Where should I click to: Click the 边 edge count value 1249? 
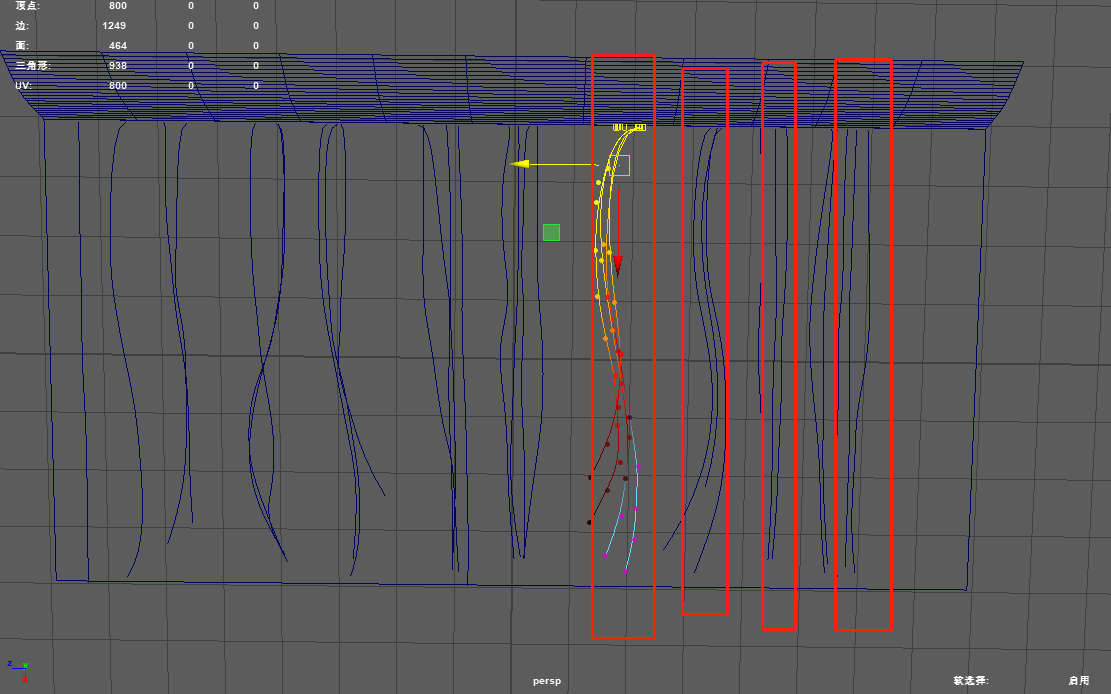pyautogui.click(x=113, y=25)
